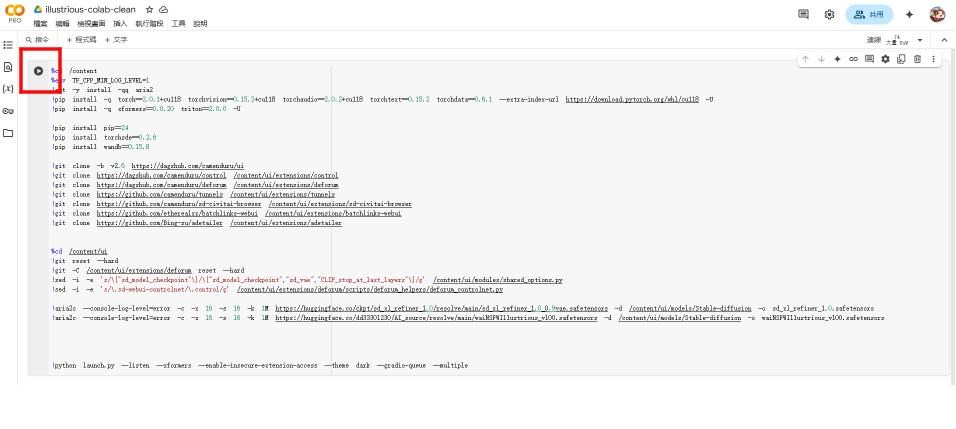
Task: Open the 檔案 (File) menu
Action: (40, 23)
